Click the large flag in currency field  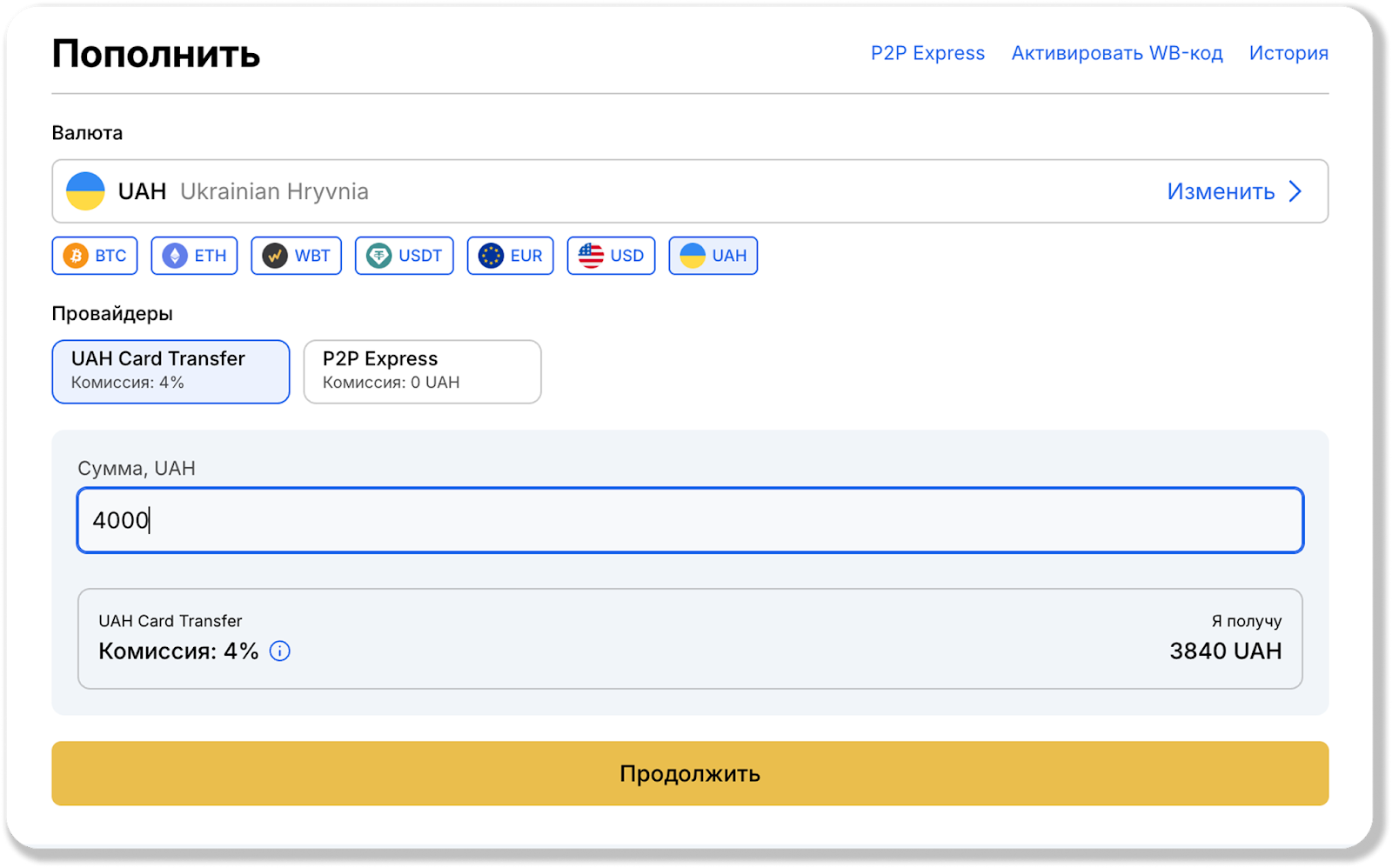pos(85,191)
